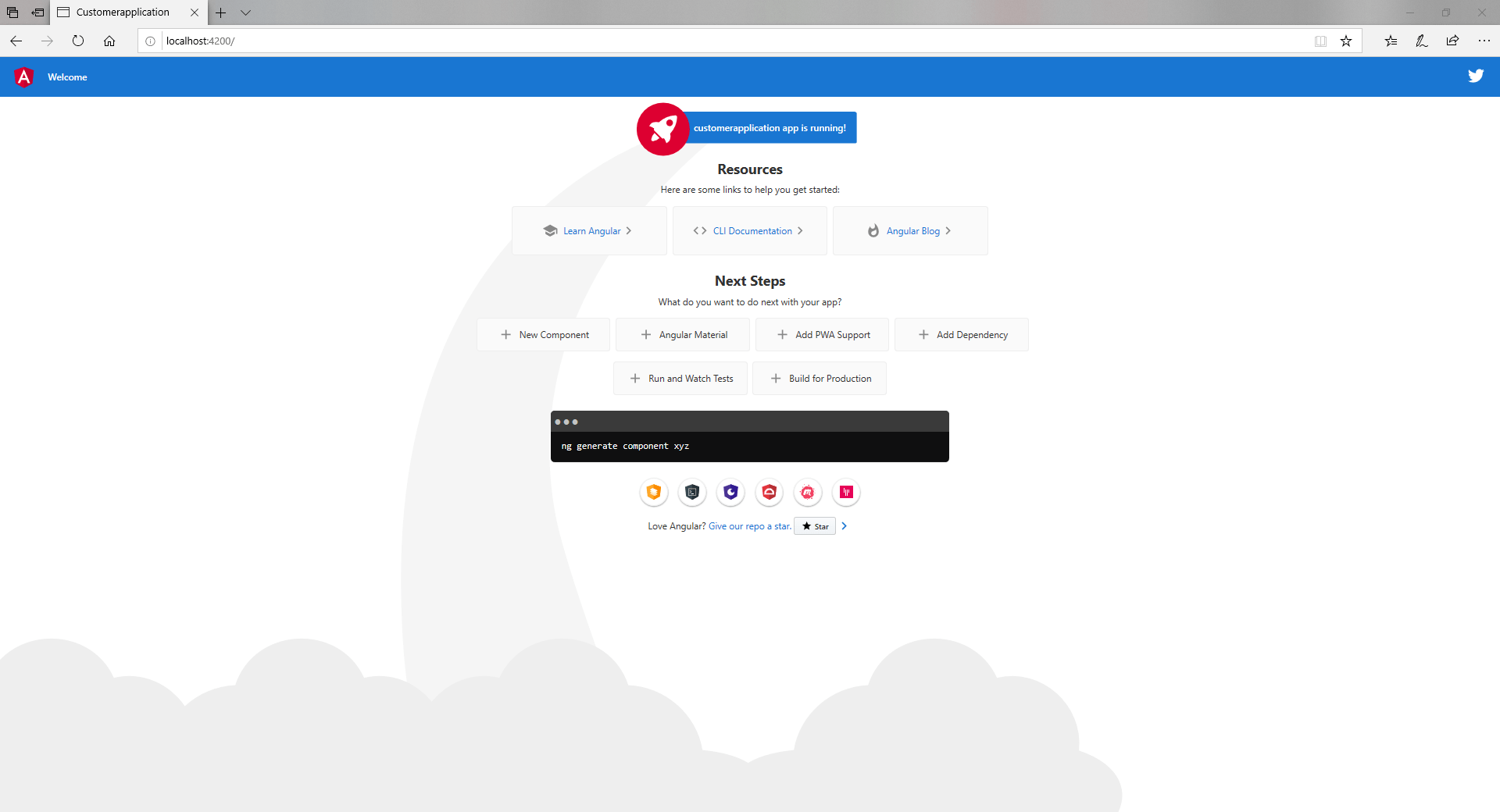The width and height of the screenshot is (1500, 812).
Task: Bookmark this page with the star icon
Action: pyautogui.click(x=1345, y=41)
